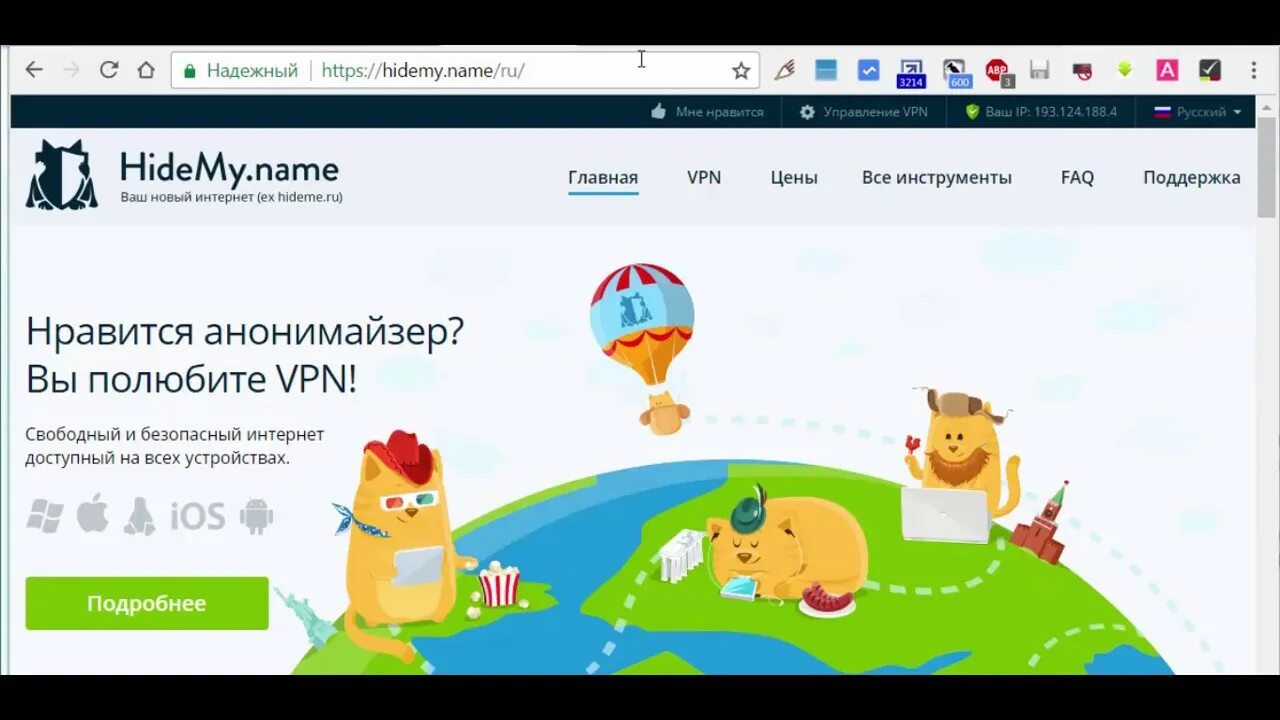1280x720 pixels.
Task: Open the extension showing badge 600
Action: pyautogui.click(x=956, y=73)
